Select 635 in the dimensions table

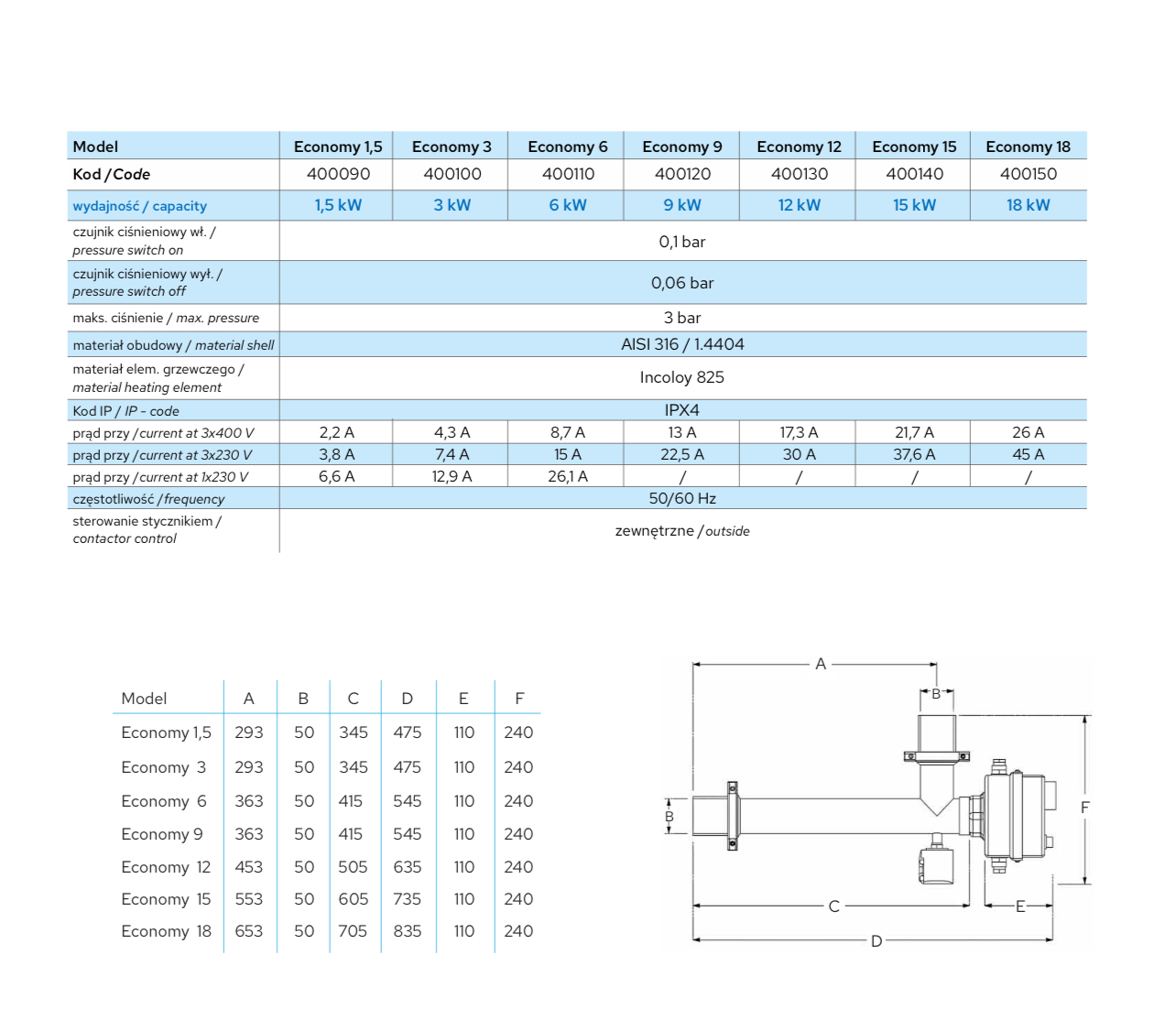click(x=408, y=867)
